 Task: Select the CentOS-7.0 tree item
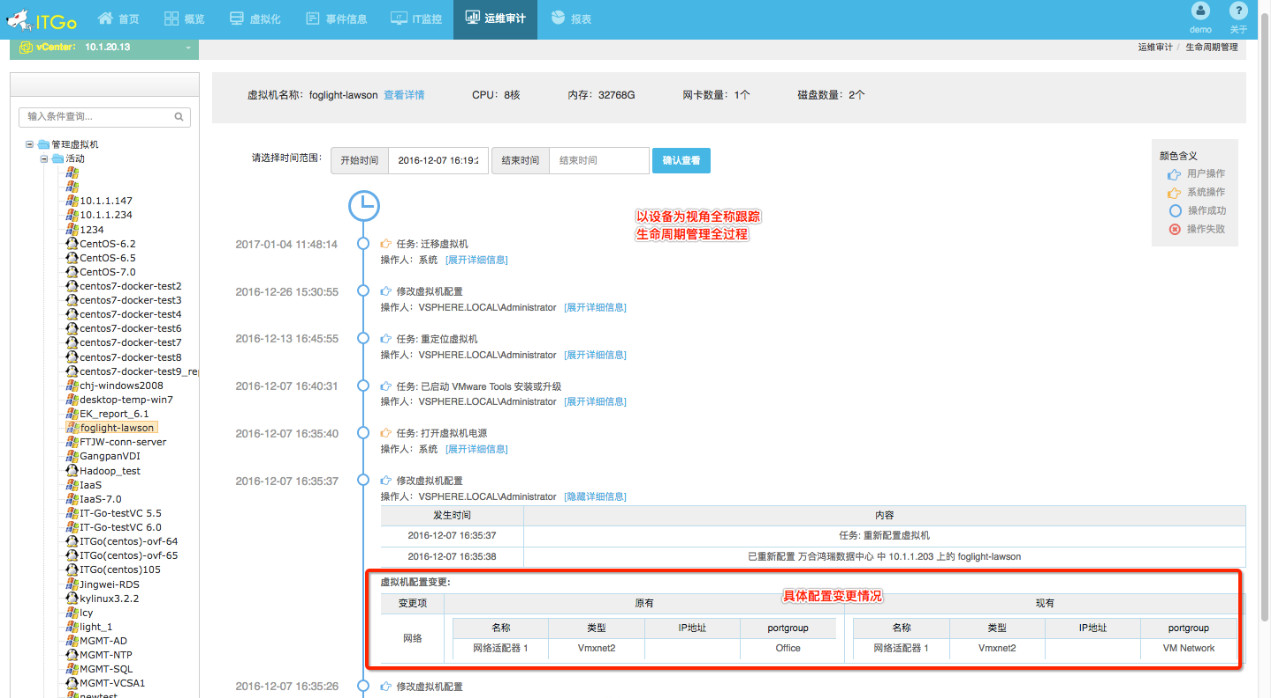[x=108, y=272]
